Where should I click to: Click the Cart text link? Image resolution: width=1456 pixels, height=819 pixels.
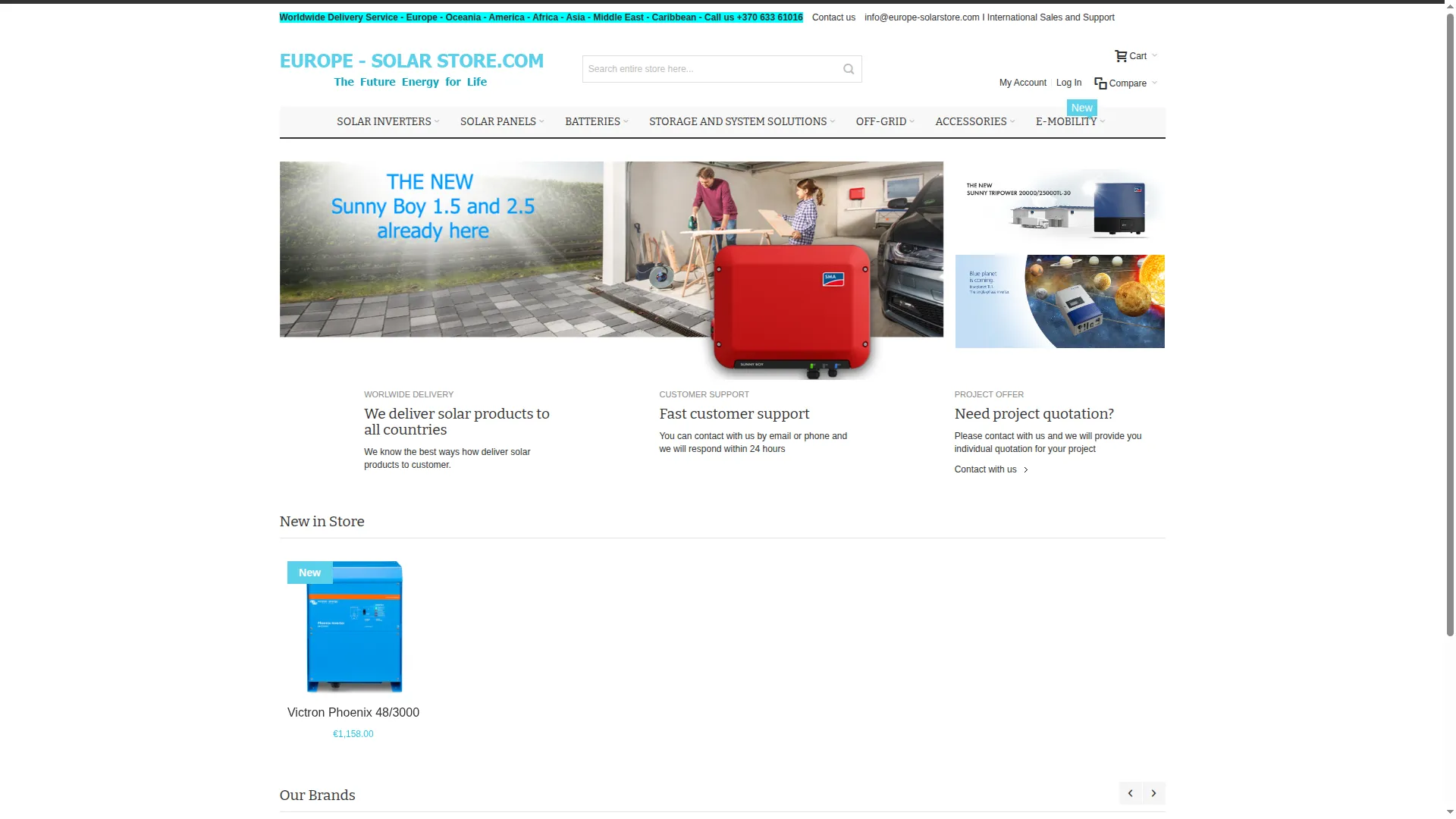click(x=1137, y=56)
